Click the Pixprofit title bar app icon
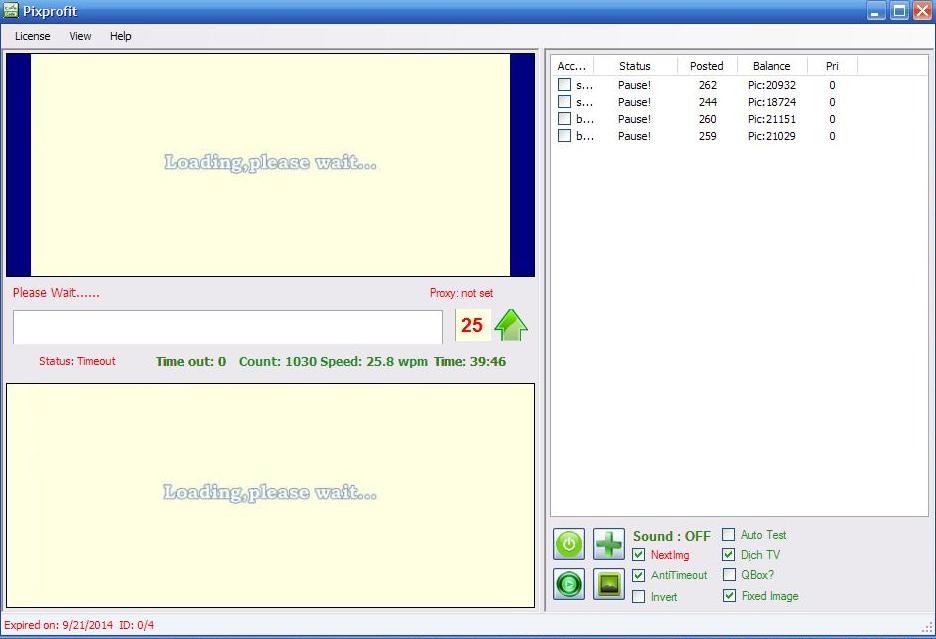Image resolution: width=936 pixels, height=639 pixels. [x=11, y=10]
